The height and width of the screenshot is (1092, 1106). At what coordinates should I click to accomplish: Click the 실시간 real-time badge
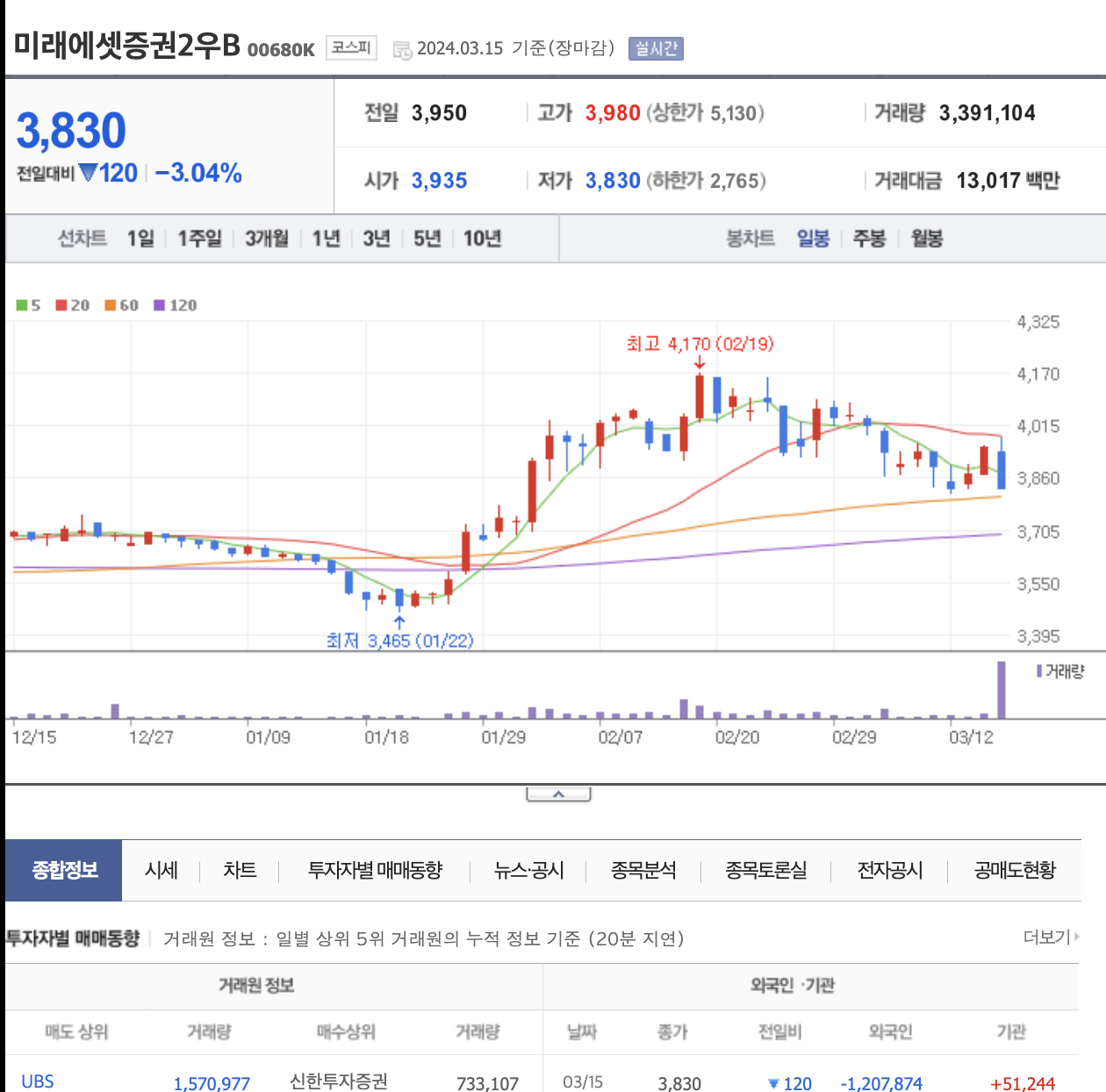pyautogui.click(x=656, y=48)
